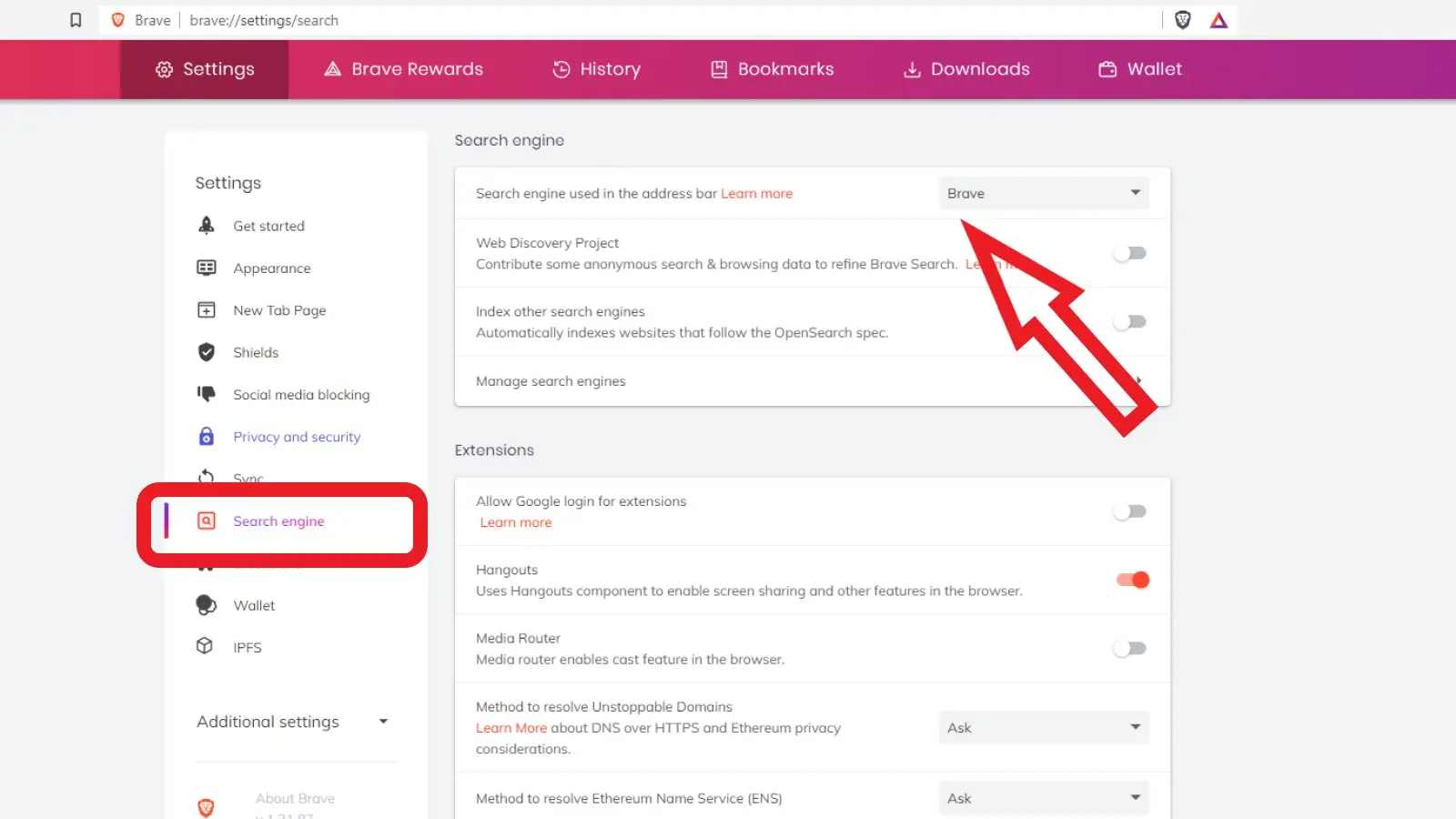Click the Wallet icon in top nav bar
The image size is (1456, 819).
(1107, 69)
